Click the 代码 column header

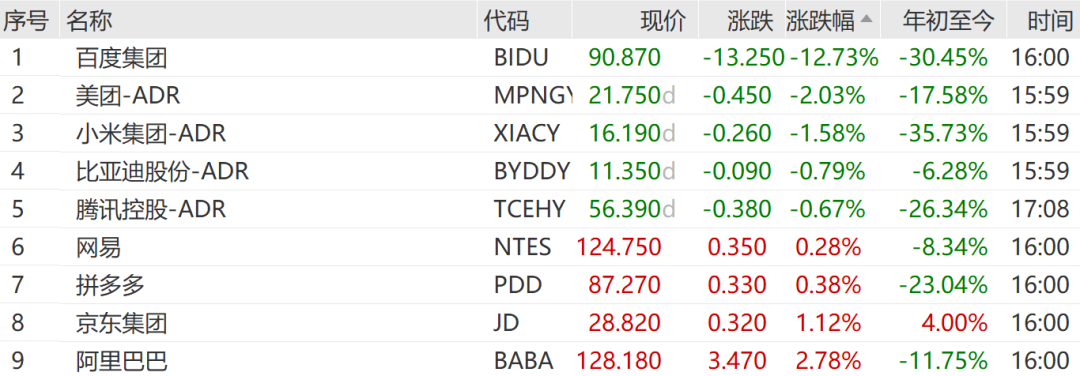pyautogui.click(x=506, y=21)
